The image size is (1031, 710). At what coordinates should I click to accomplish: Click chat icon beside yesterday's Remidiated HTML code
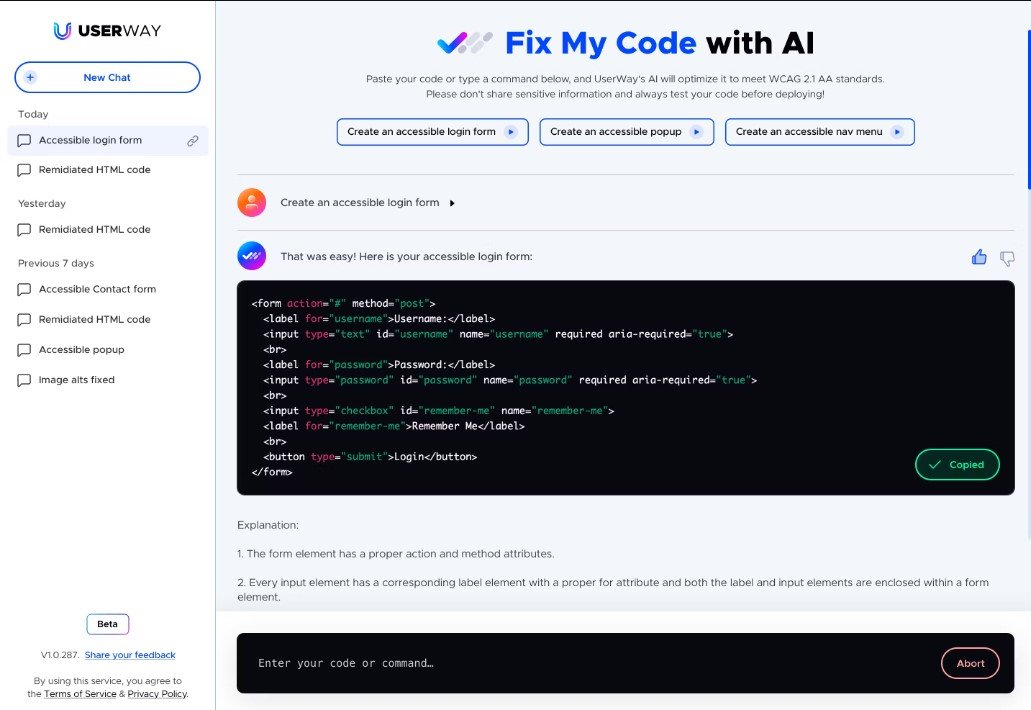coord(24,230)
